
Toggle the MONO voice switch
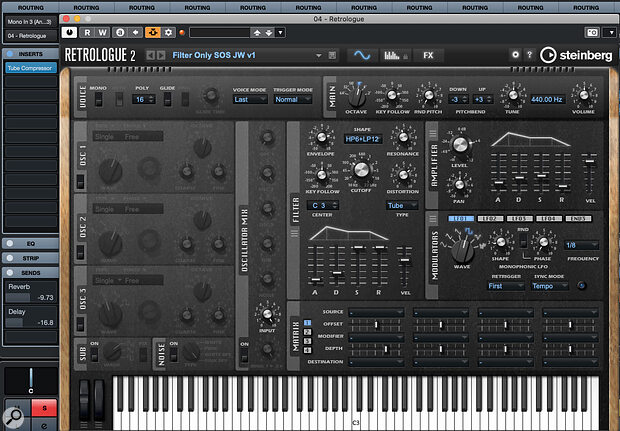click(x=98, y=99)
